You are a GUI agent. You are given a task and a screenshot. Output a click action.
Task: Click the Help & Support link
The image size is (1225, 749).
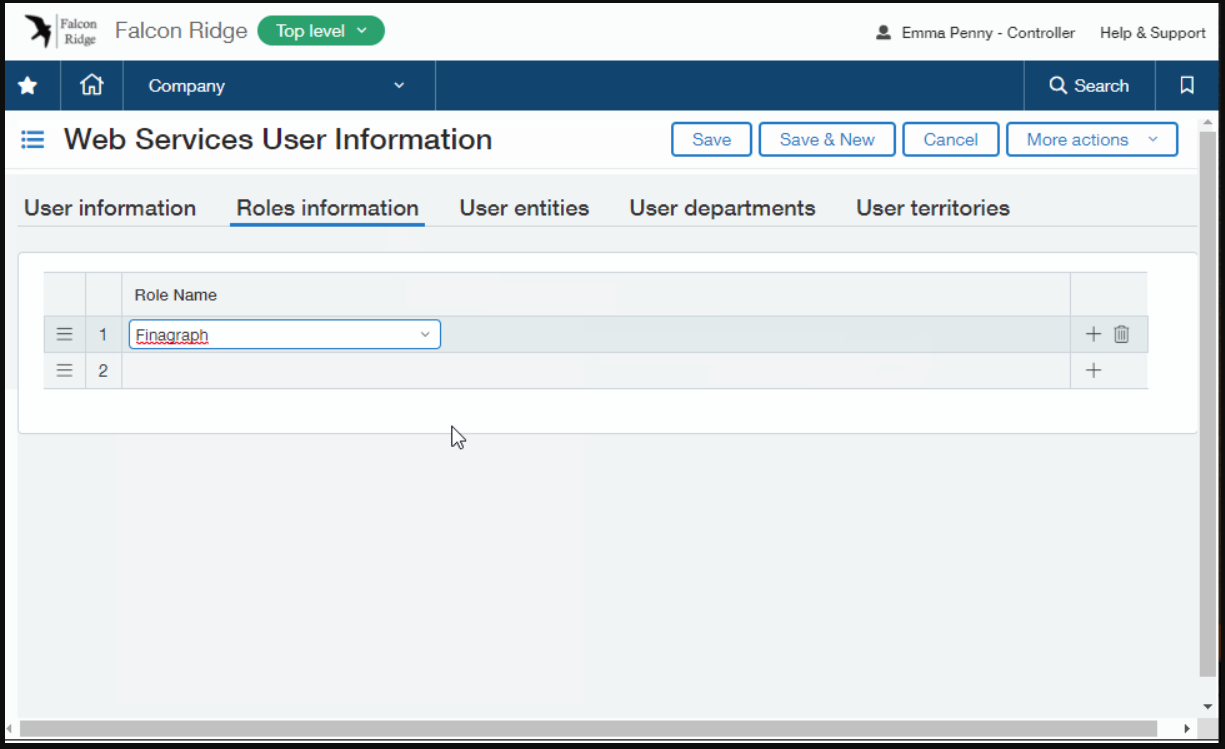(x=1152, y=33)
